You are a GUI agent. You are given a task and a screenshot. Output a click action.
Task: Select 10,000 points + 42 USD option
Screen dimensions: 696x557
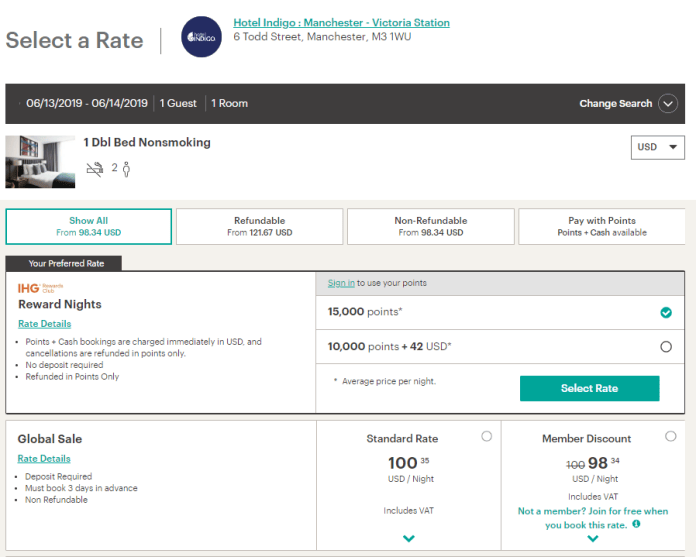[666, 347]
